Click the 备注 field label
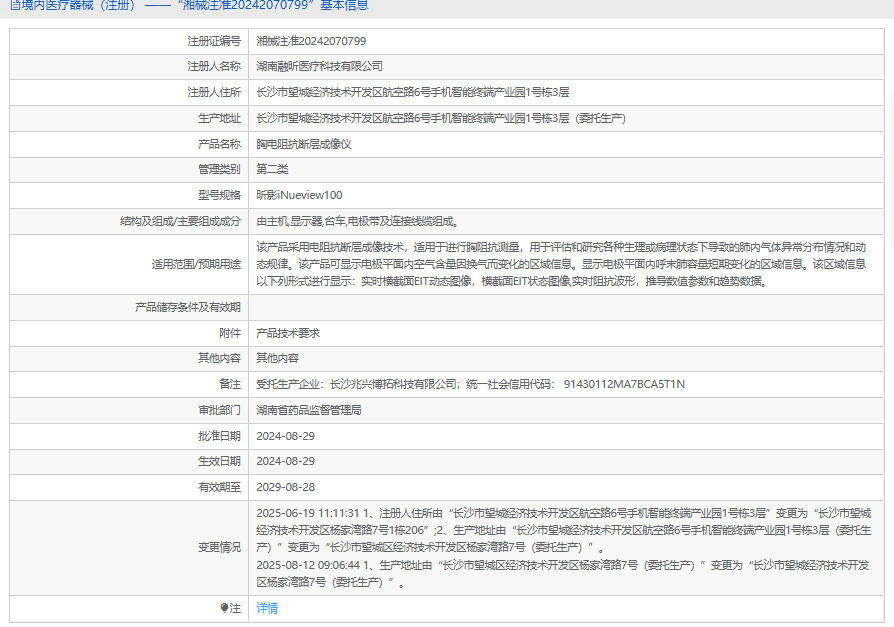This screenshot has height=627, width=894. pos(230,384)
